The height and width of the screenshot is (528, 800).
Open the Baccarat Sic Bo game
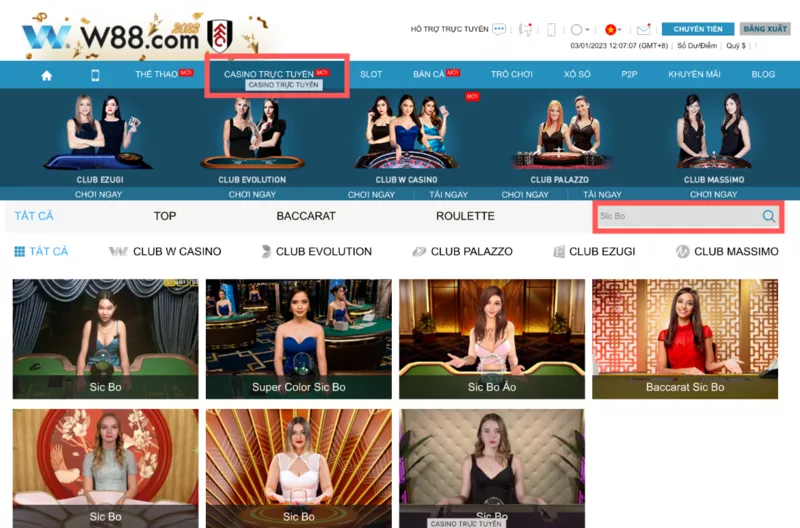(x=685, y=339)
